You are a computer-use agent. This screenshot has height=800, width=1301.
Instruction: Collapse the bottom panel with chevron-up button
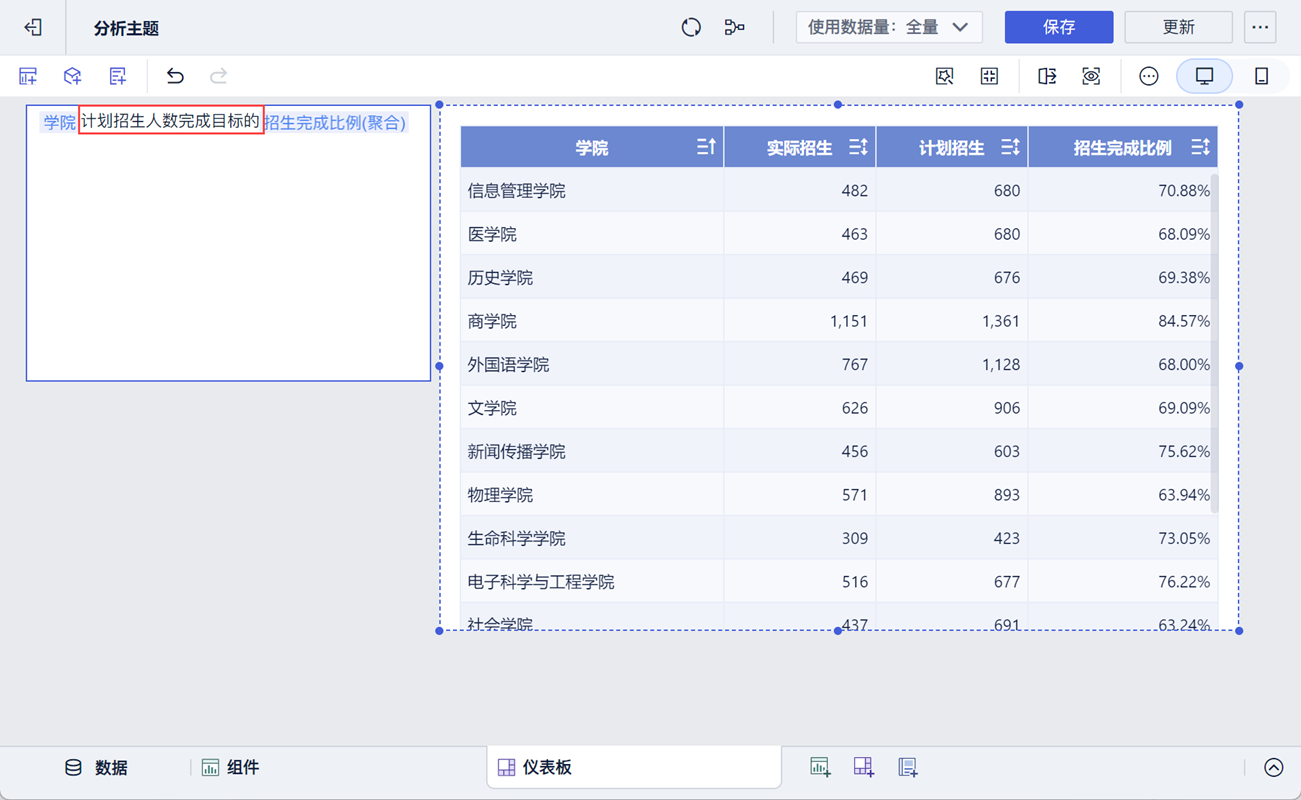[x=1273, y=767]
